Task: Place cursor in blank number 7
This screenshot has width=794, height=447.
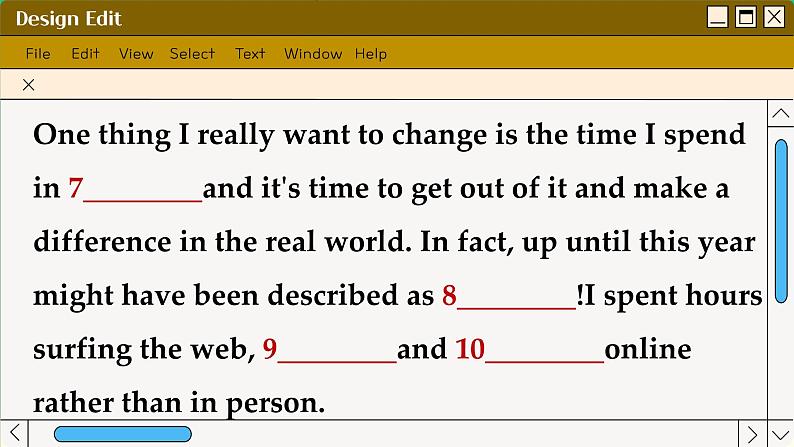Action: 143,190
